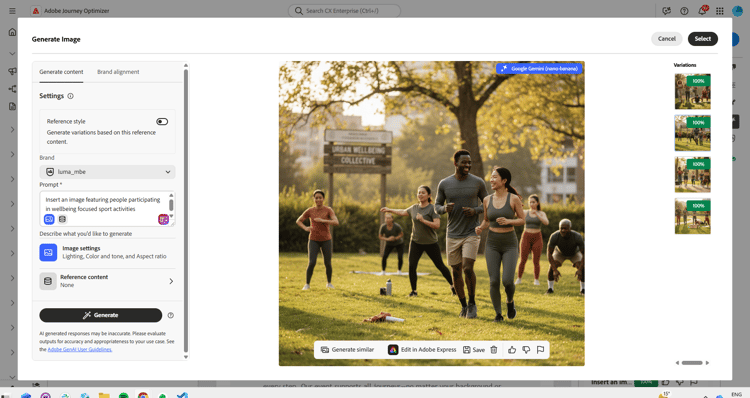This screenshot has width=750, height=398.
Task: Delete the generated image with the trash icon
Action: click(494, 350)
